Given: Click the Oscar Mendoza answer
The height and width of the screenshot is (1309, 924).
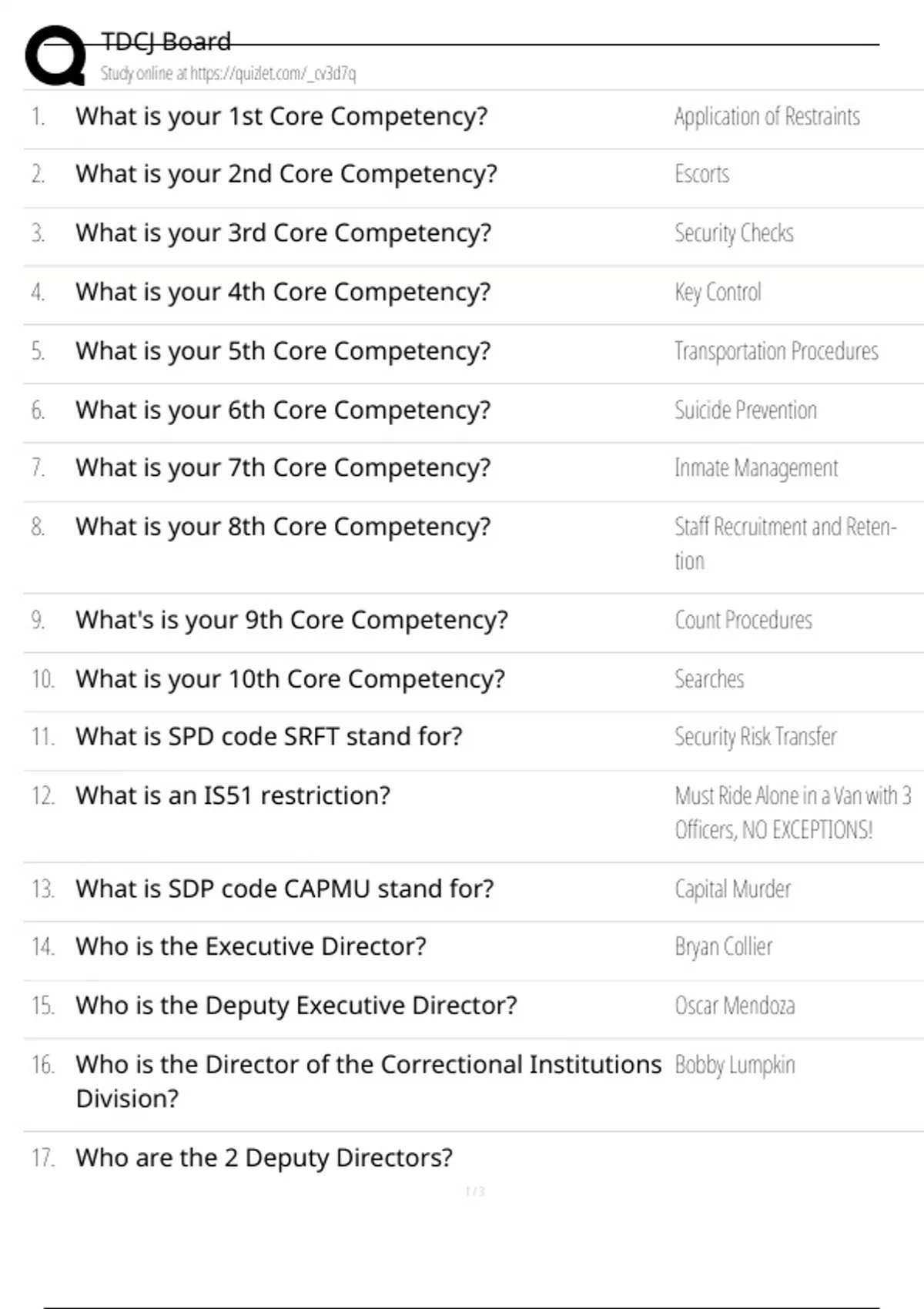Looking at the screenshot, I should pos(735,1006).
